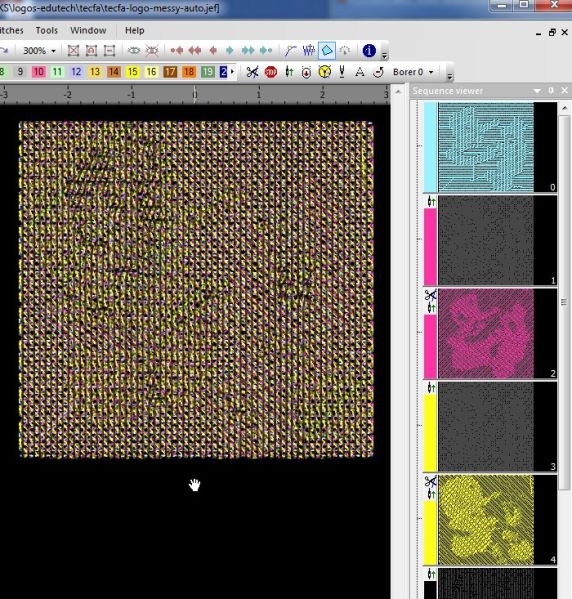Step one stitch backward with red arrow
Image resolution: width=572 pixels, height=599 pixels.
pos(213,50)
